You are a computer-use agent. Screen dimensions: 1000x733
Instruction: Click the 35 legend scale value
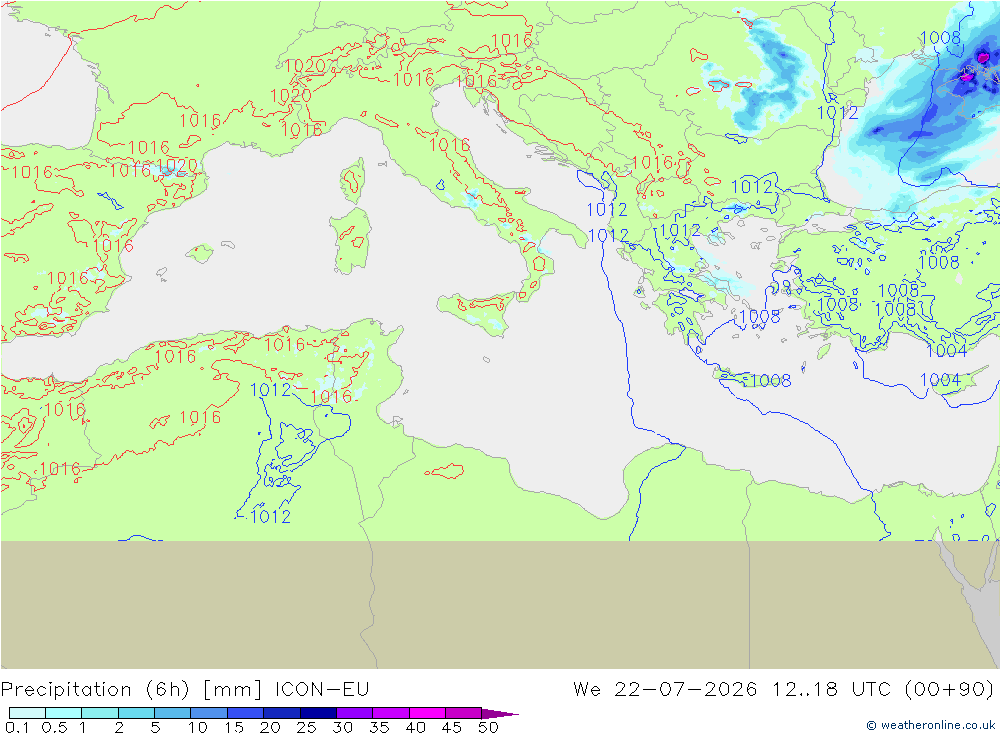(379, 727)
